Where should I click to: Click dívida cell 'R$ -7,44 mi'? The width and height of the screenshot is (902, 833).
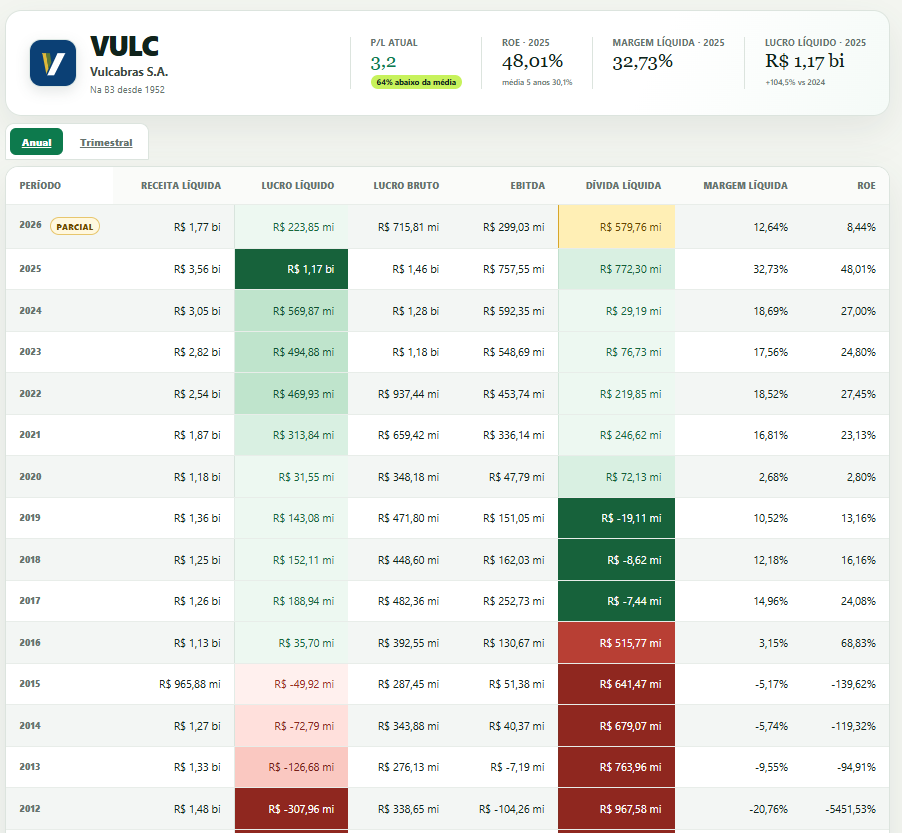point(616,601)
